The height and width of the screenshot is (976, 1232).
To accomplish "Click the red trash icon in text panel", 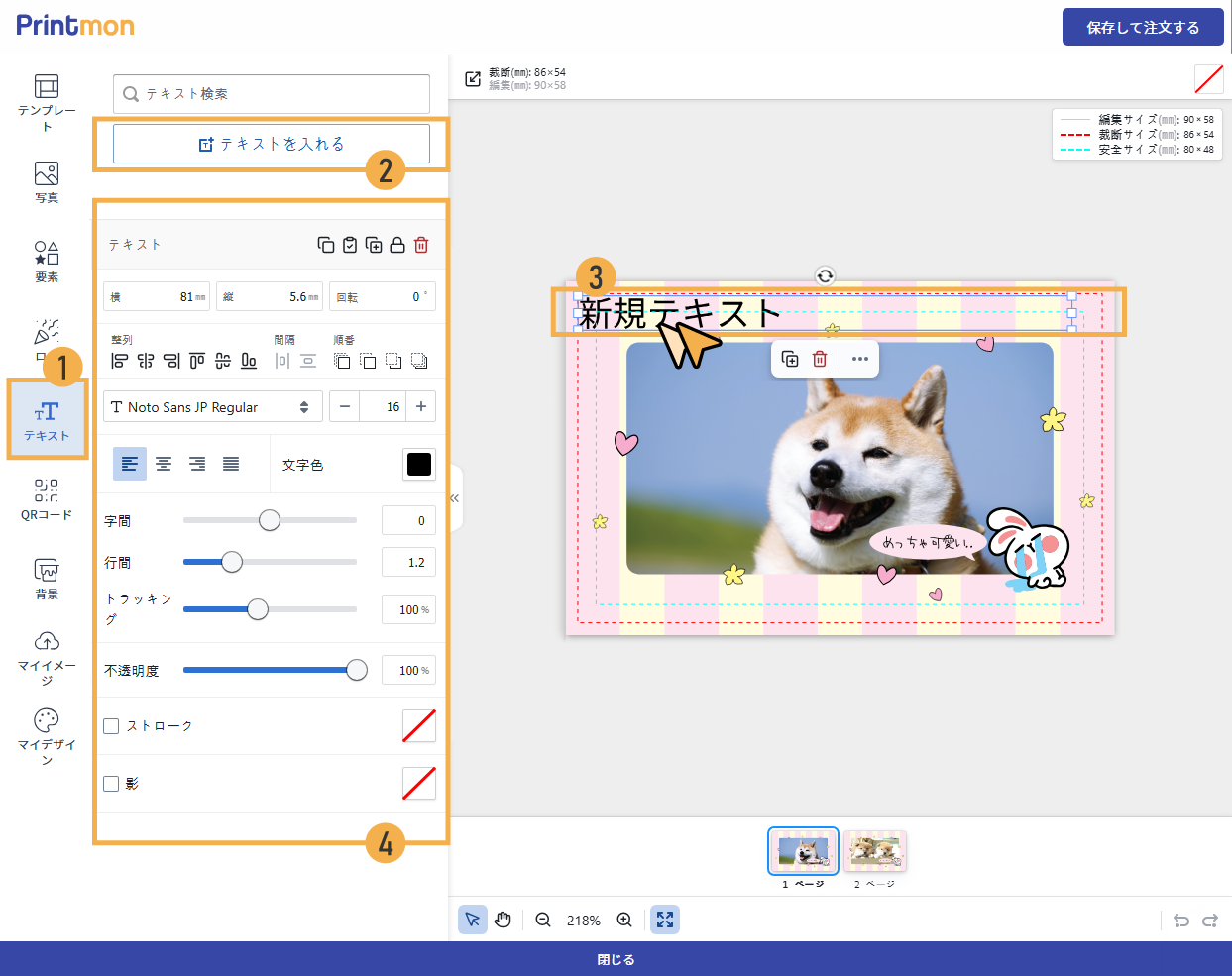I will [x=421, y=245].
